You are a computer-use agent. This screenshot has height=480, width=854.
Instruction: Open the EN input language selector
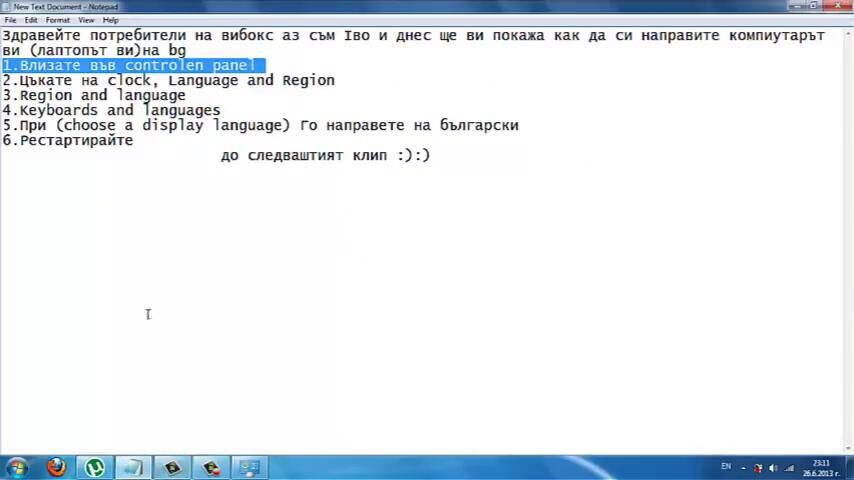pyautogui.click(x=726, y=467)
